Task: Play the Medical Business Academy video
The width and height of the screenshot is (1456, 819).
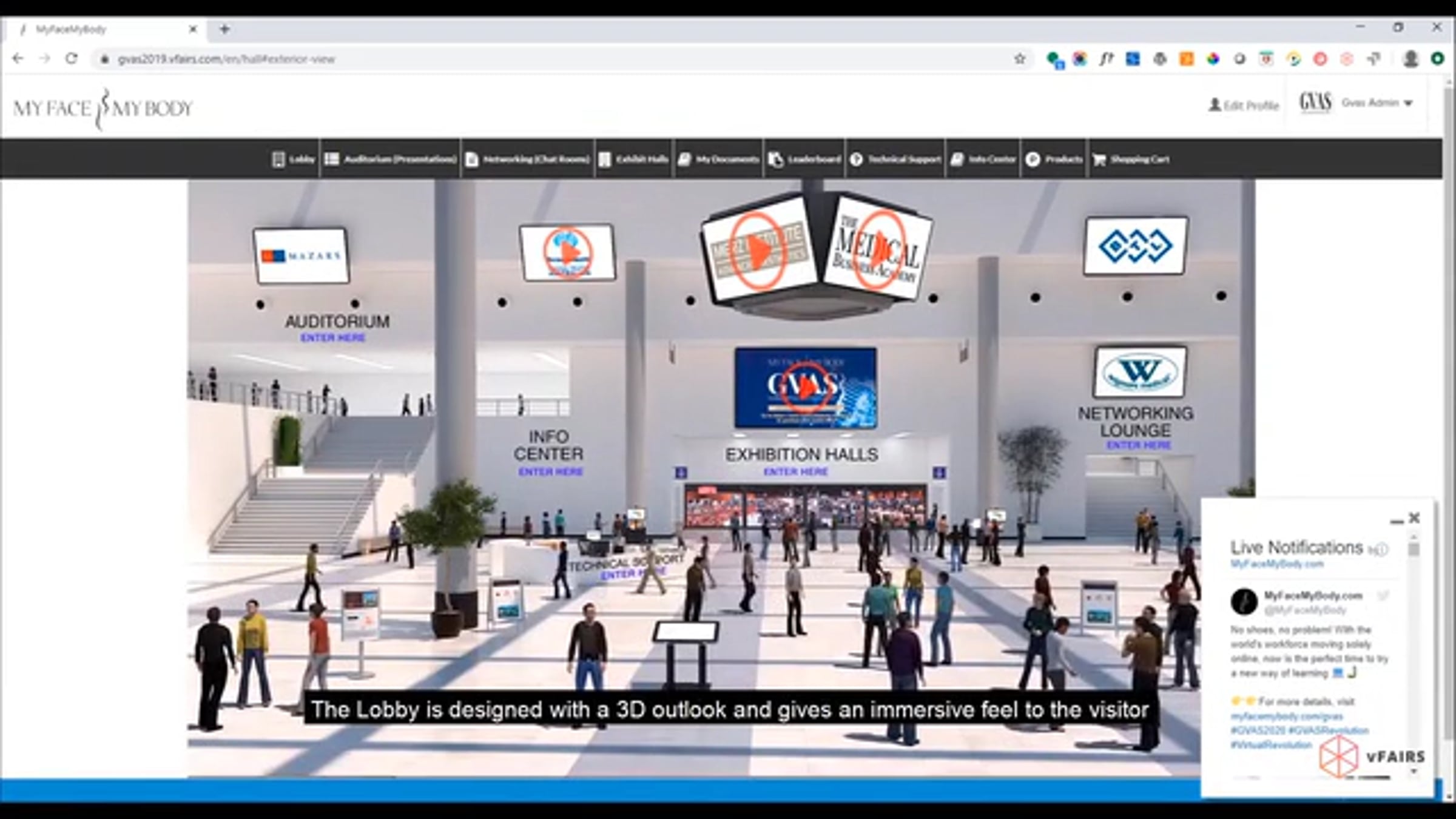Action: [880, 249]
